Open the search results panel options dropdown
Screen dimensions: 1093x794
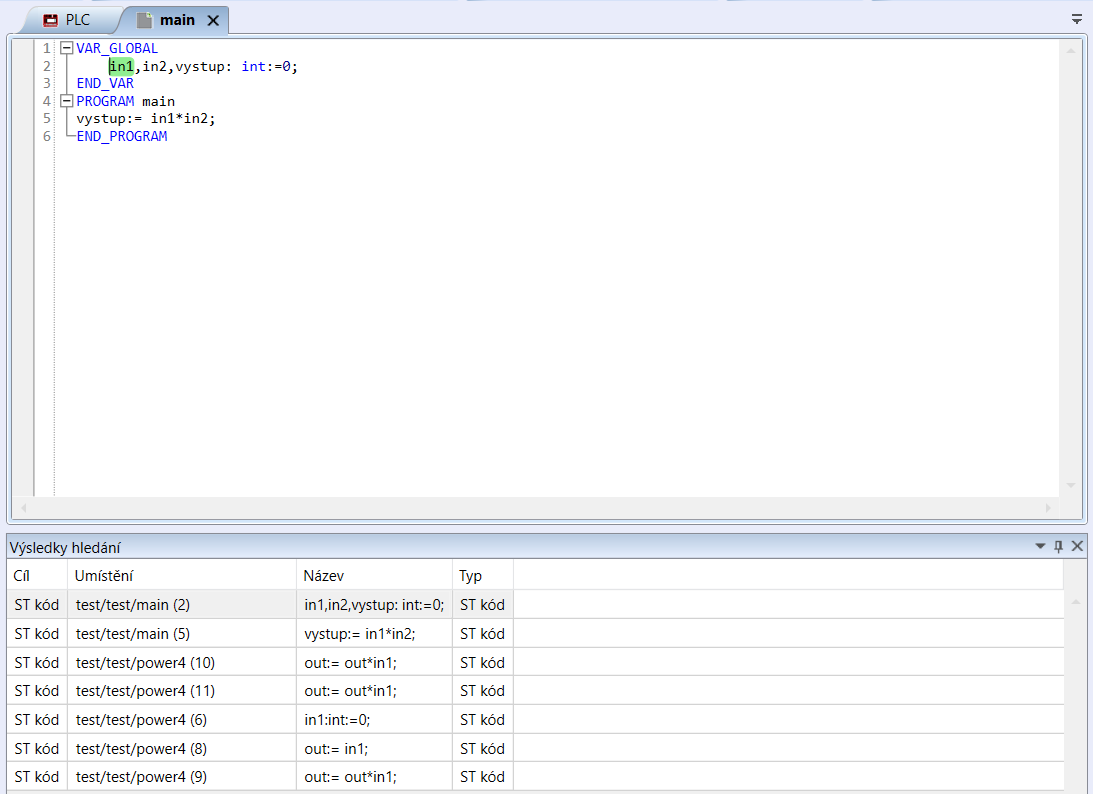tap(1040, 547)
